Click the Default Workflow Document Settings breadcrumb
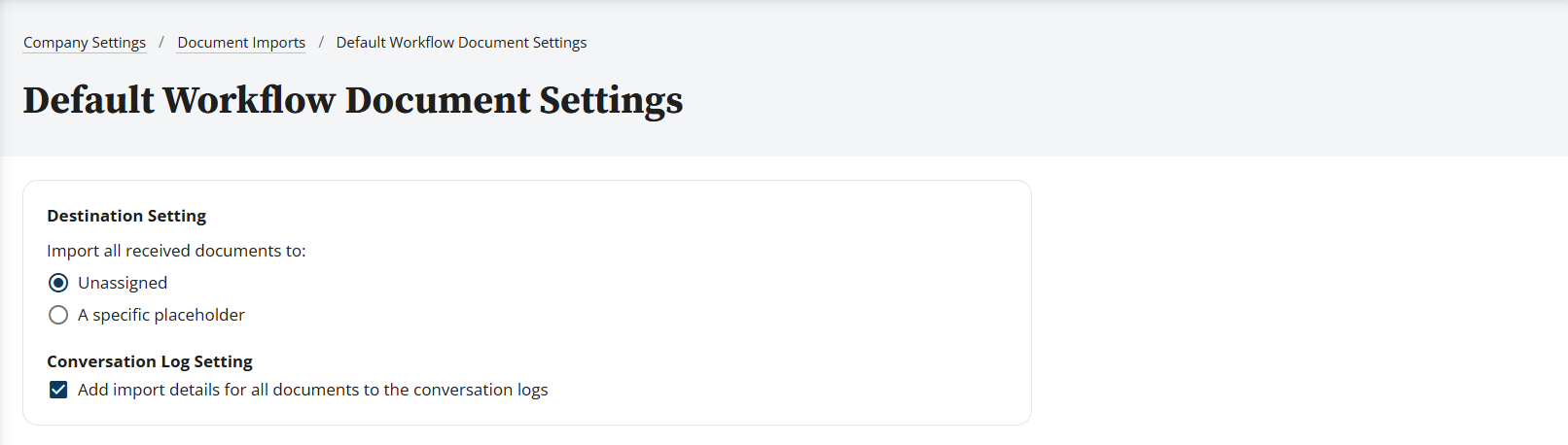 tap(461, 43)
